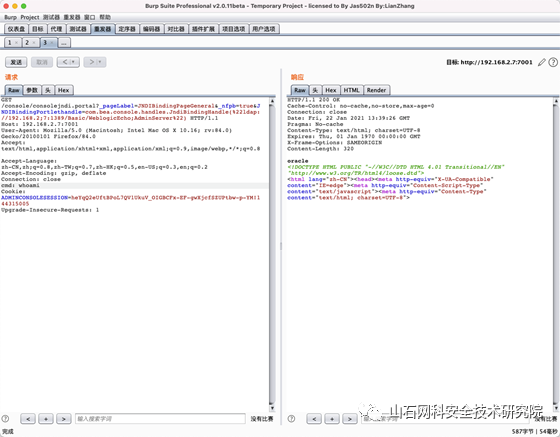Screen dimensions: 560x437
Task: Focus the request search input field
Action: (x=160, y=419)
